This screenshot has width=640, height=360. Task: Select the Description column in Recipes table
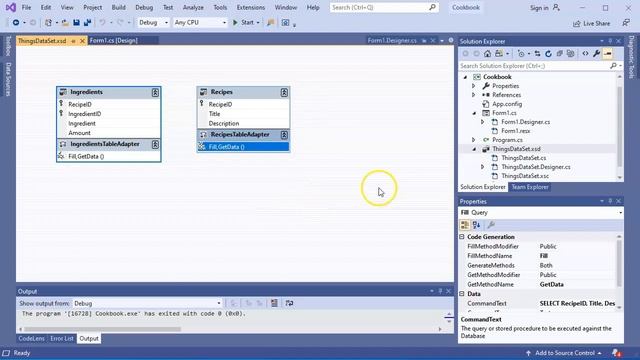(224, 123)
